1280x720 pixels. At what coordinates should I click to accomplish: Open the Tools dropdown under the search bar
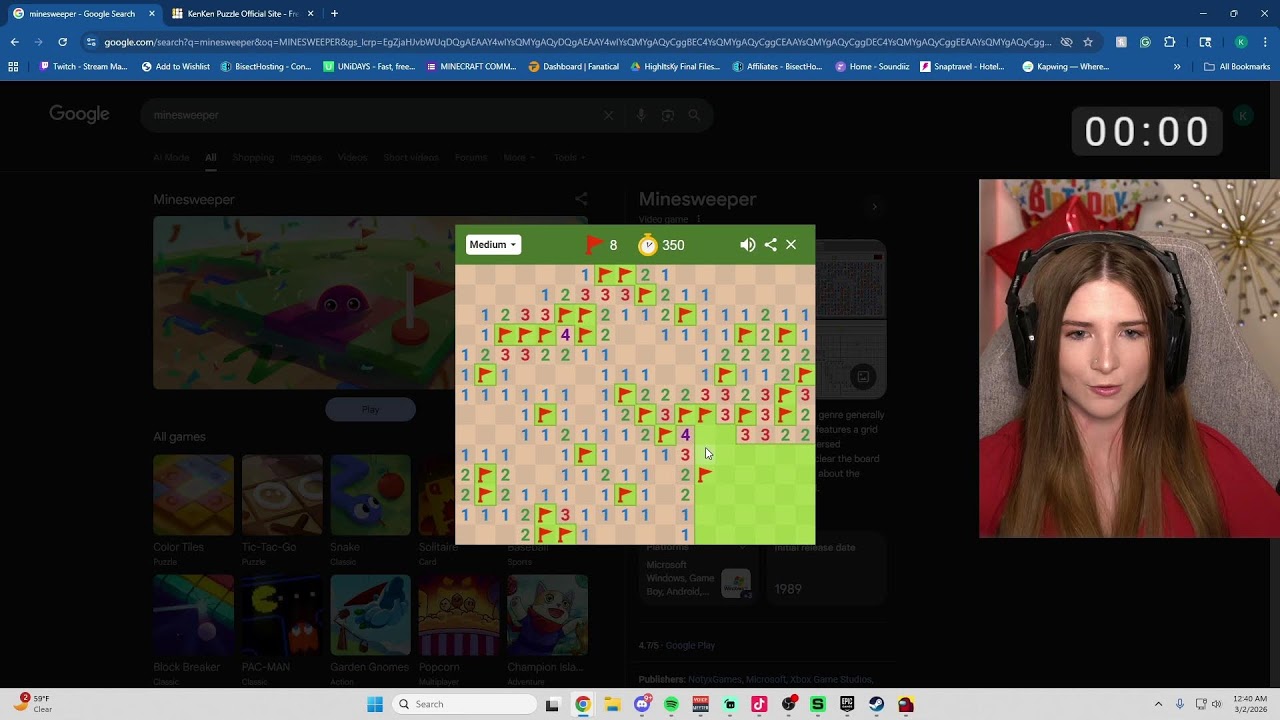(569, 157)
